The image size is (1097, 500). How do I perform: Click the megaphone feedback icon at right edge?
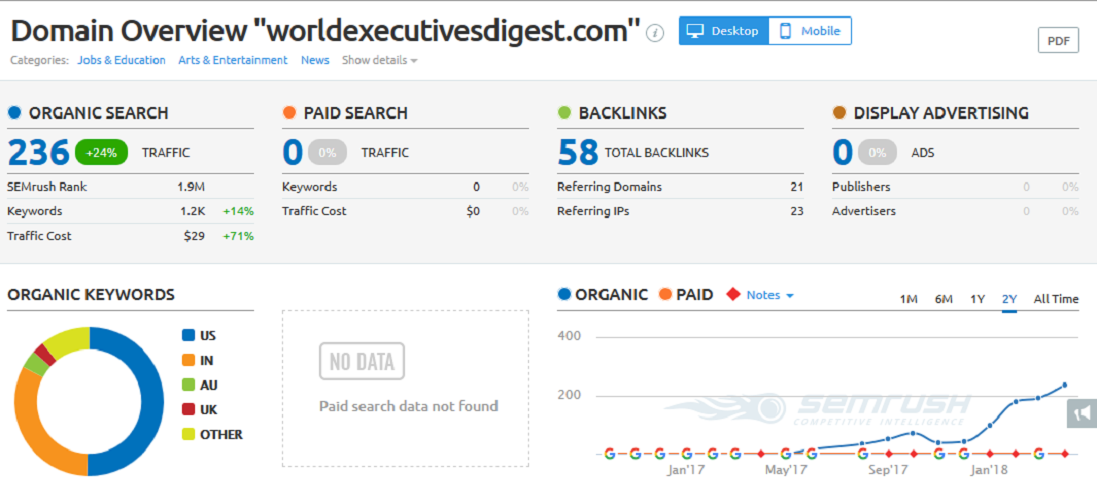(1081, 413)
